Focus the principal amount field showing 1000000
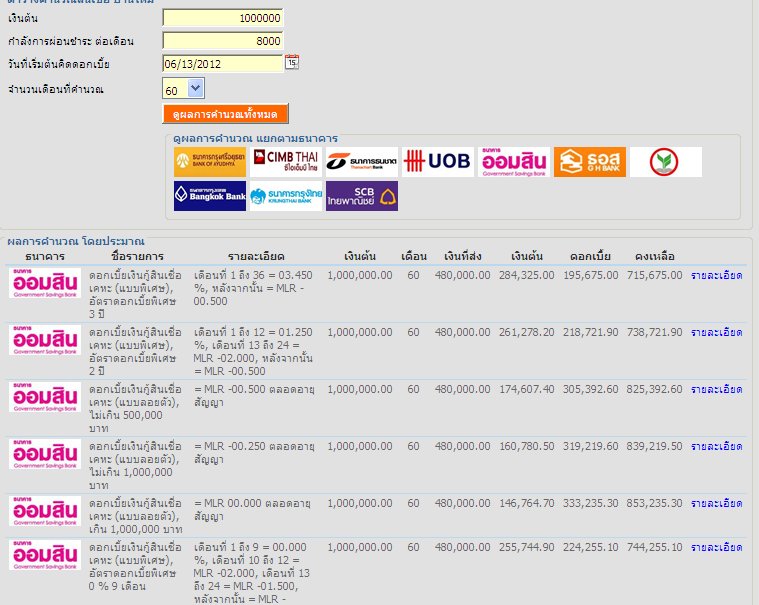This screenshot has width=759, height=605. coord(223,18)
